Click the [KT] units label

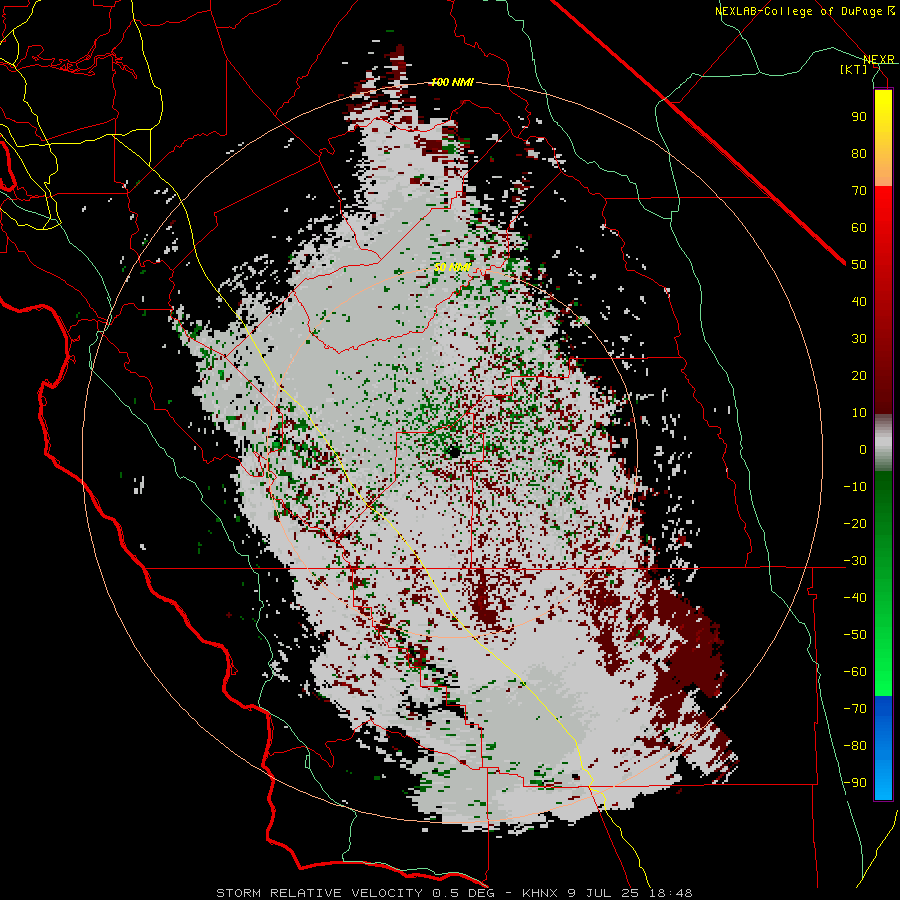854,69
